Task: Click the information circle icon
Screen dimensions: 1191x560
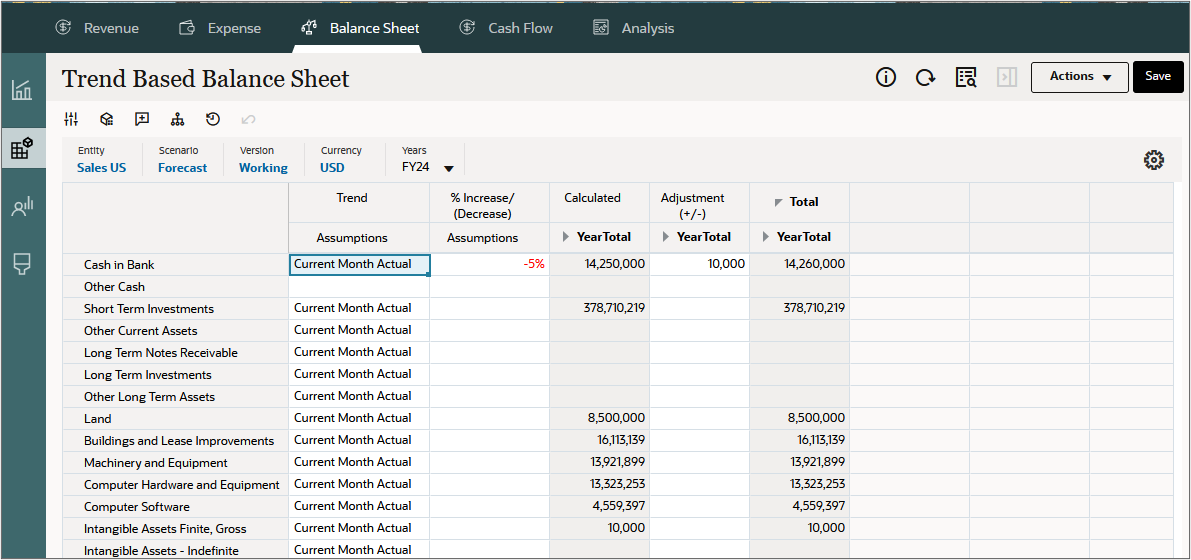Action: coord(886,77)
